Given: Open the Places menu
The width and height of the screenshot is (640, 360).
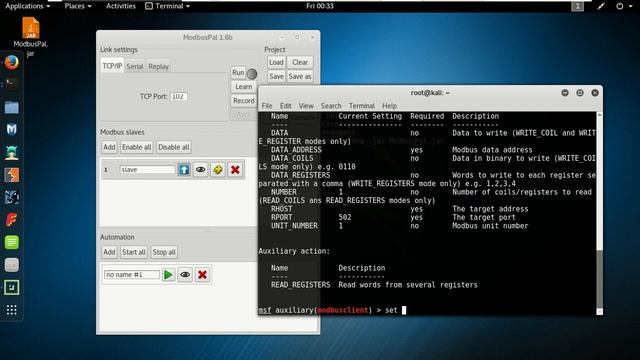Looking at the screenshot, I should [78, 6].
